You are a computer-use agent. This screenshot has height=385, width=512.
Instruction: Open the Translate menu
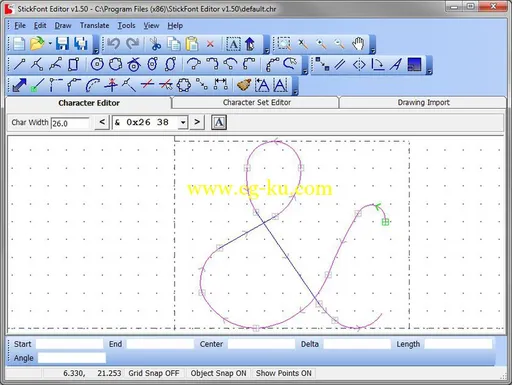click(x=94, y=26)
